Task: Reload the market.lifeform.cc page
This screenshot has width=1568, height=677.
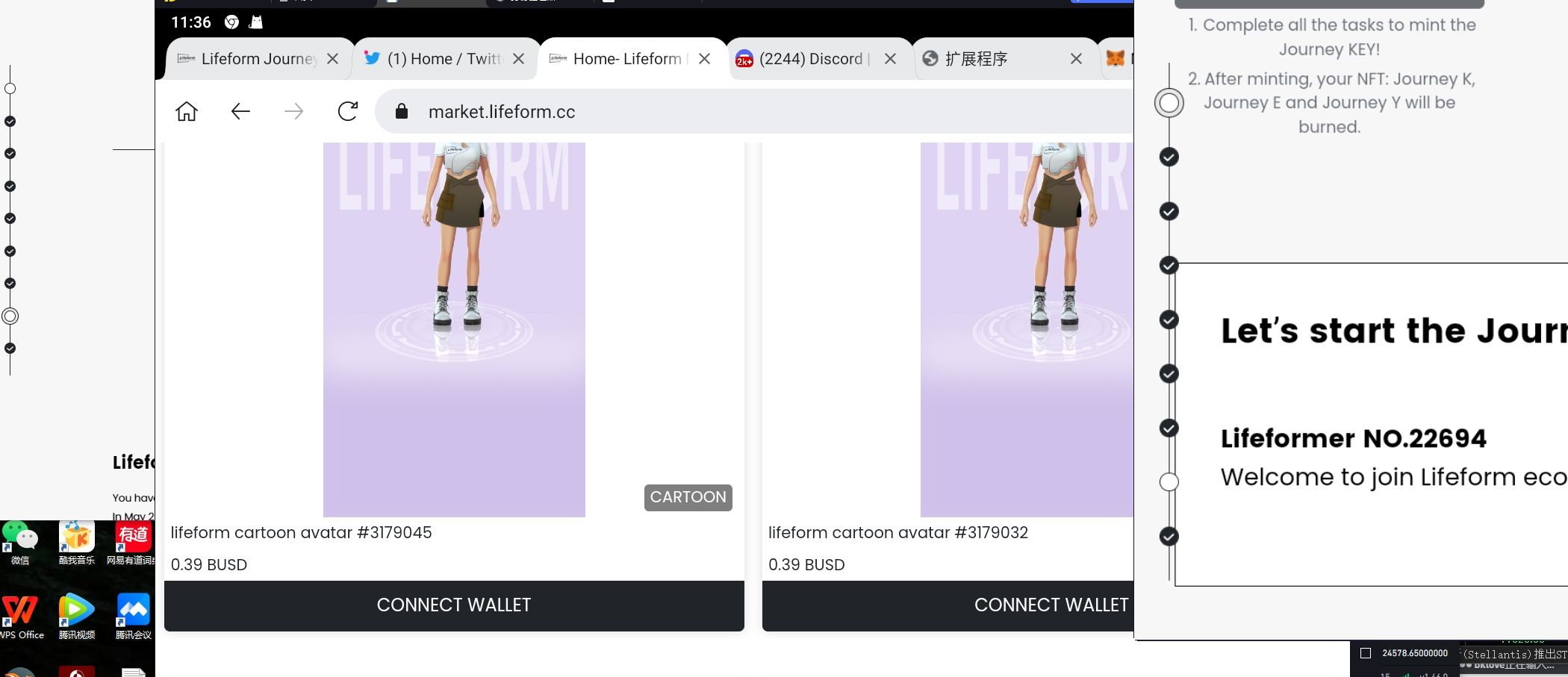Action: coord(348,112)
